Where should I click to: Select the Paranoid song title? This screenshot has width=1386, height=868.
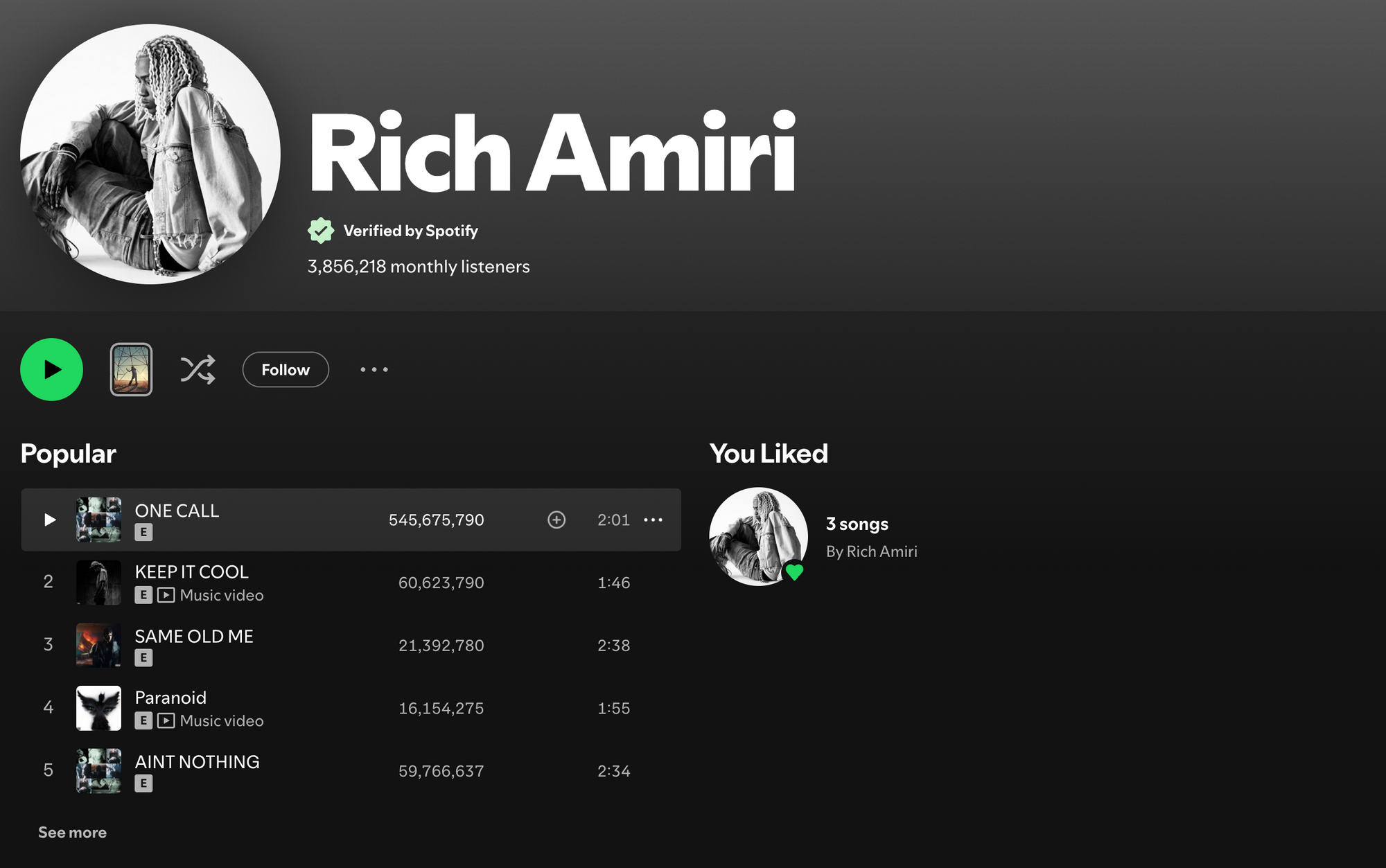click(170, 698)
